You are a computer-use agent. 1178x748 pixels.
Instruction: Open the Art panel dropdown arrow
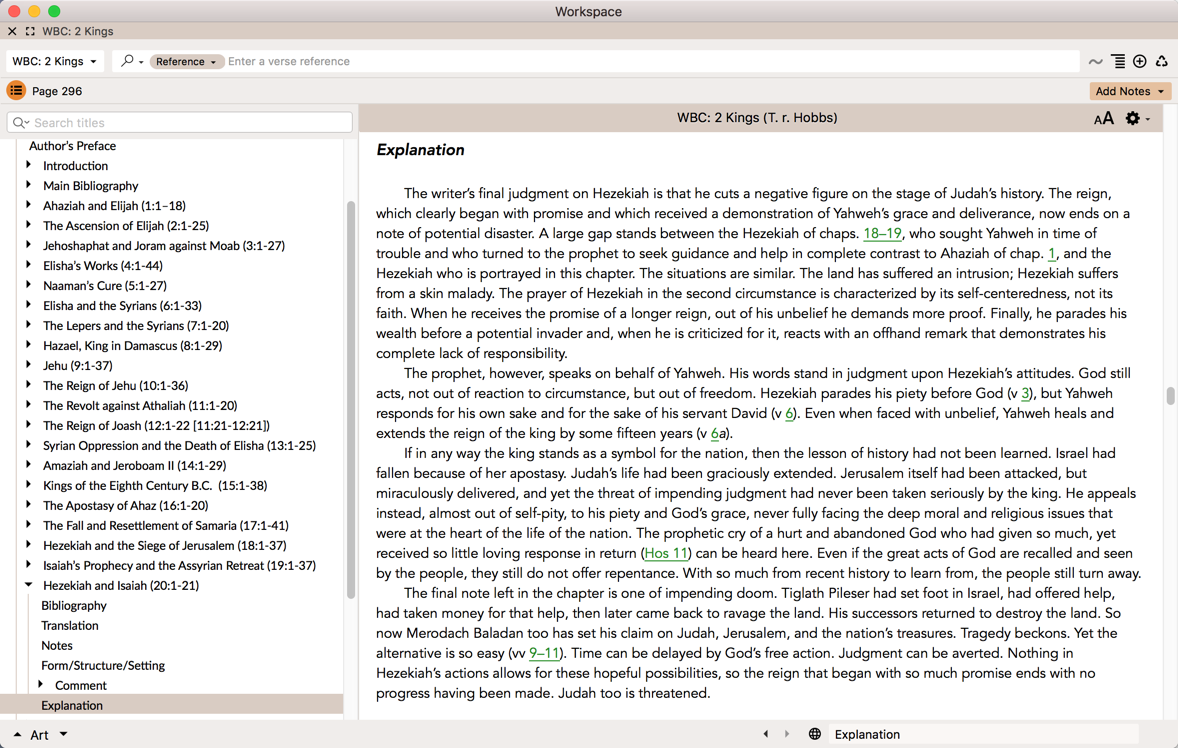(x=64, y=734)
